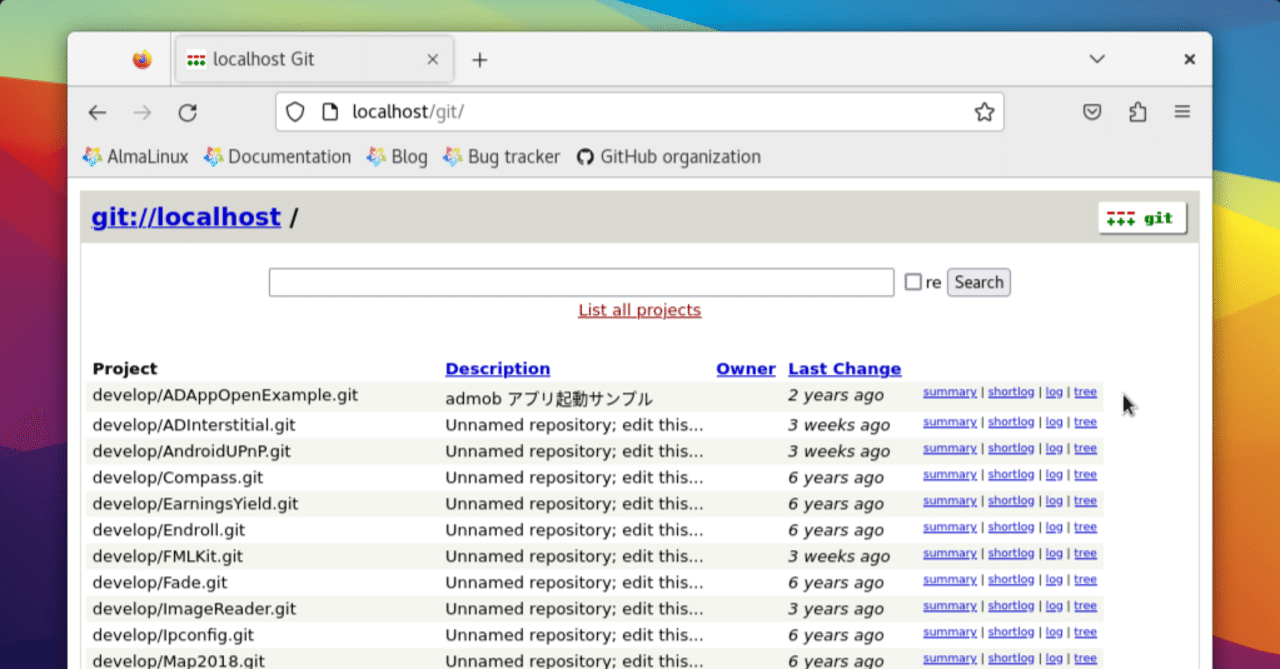Reload the current page

tap(188, 112)
